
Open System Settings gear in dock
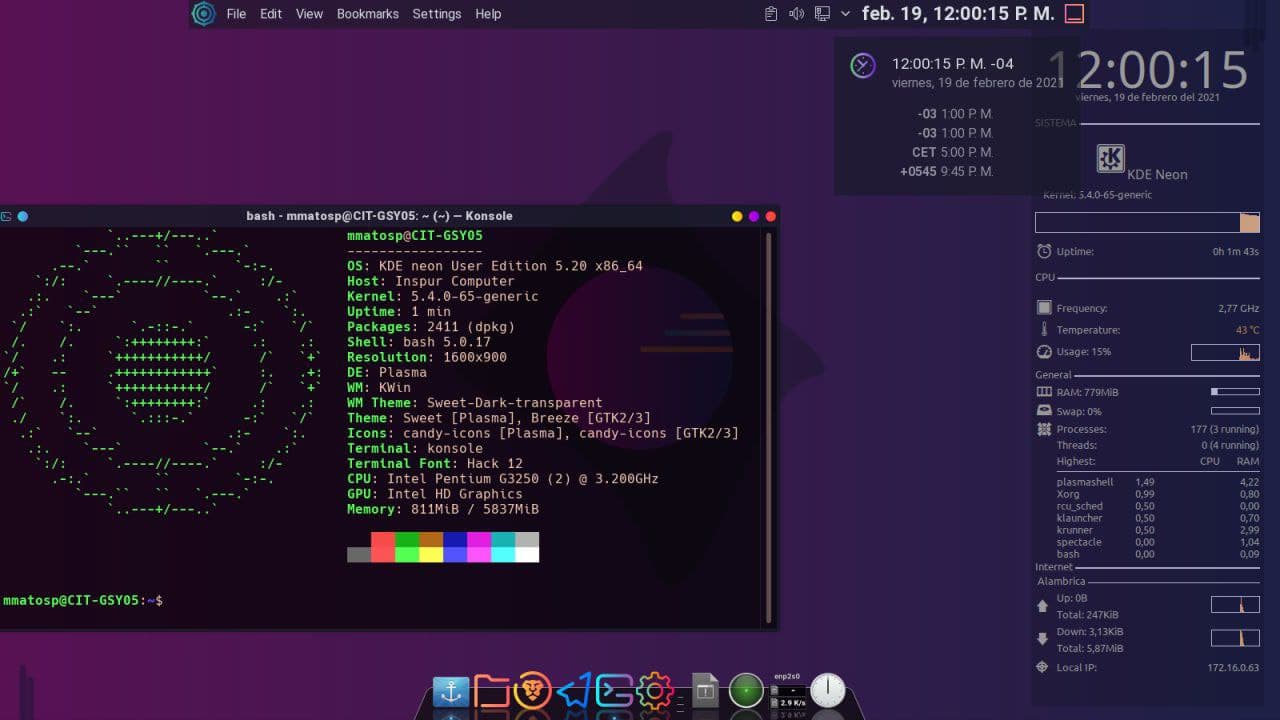654,691
